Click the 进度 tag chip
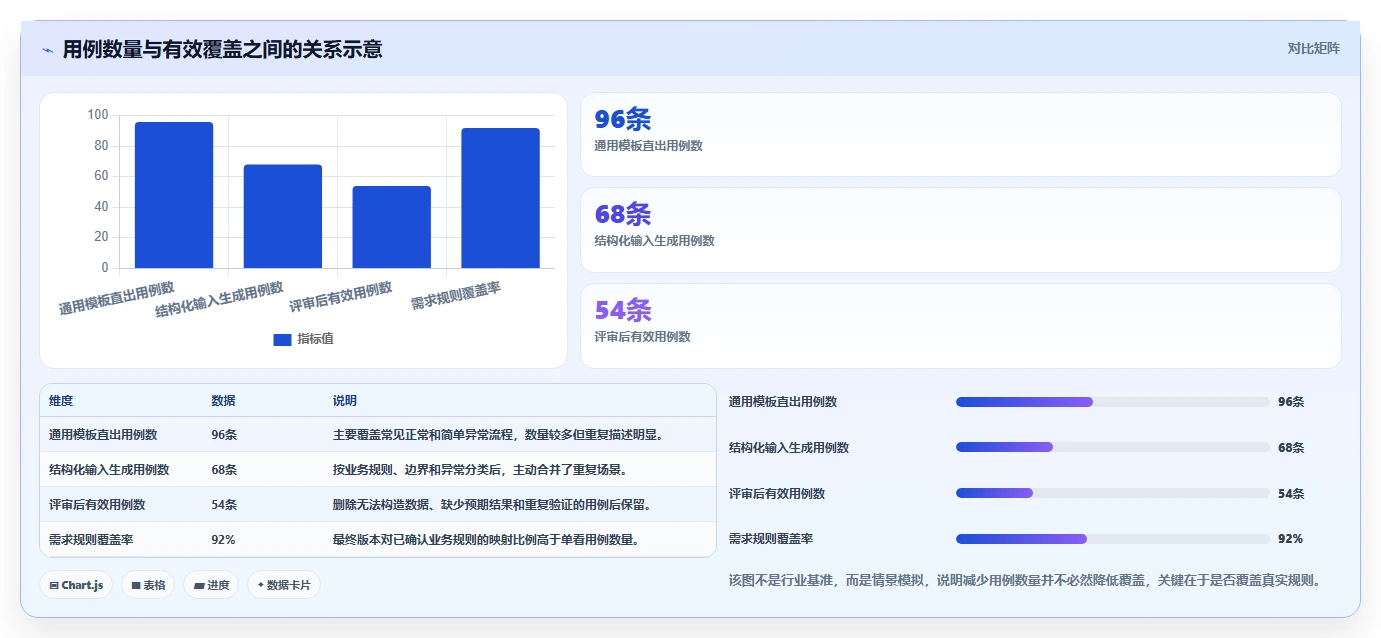The height and width of the screenshot is (638, 1381). [211, 585]
